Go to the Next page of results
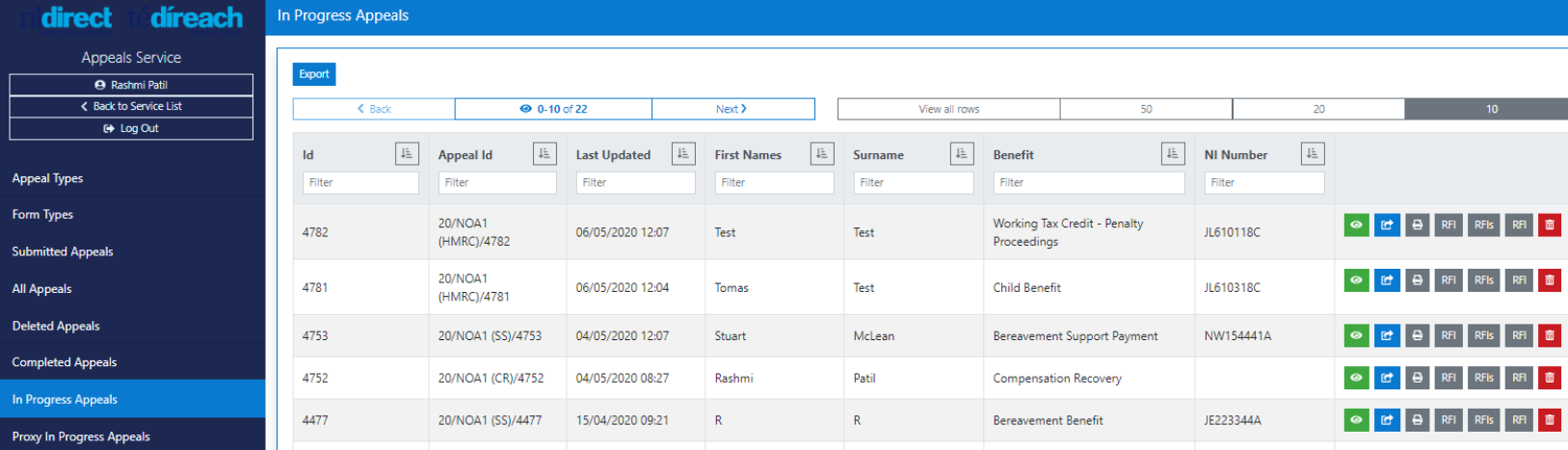This screenshot has height=450, width=1568. pos(732,109)
